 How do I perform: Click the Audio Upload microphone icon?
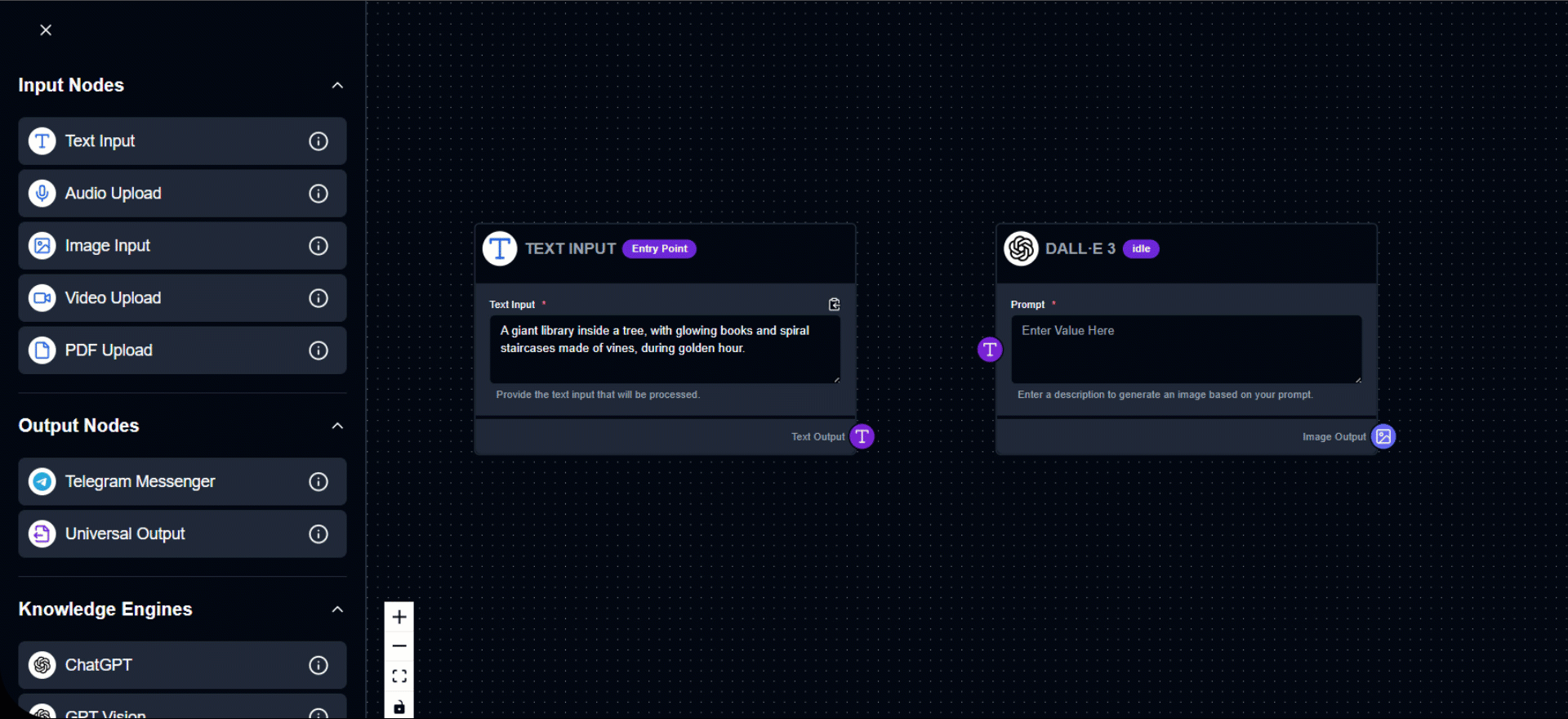pos(42,194)
